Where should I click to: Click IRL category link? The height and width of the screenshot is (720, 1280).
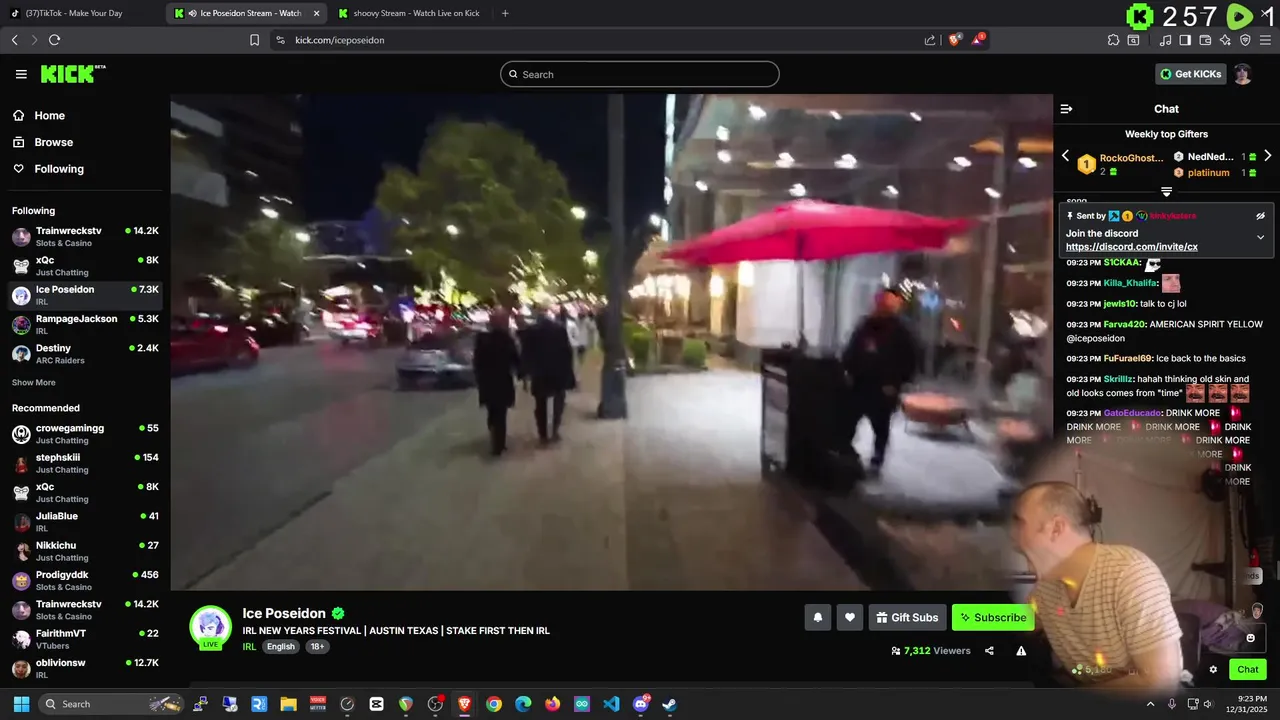pyautogui.click(x=249, y=647)
